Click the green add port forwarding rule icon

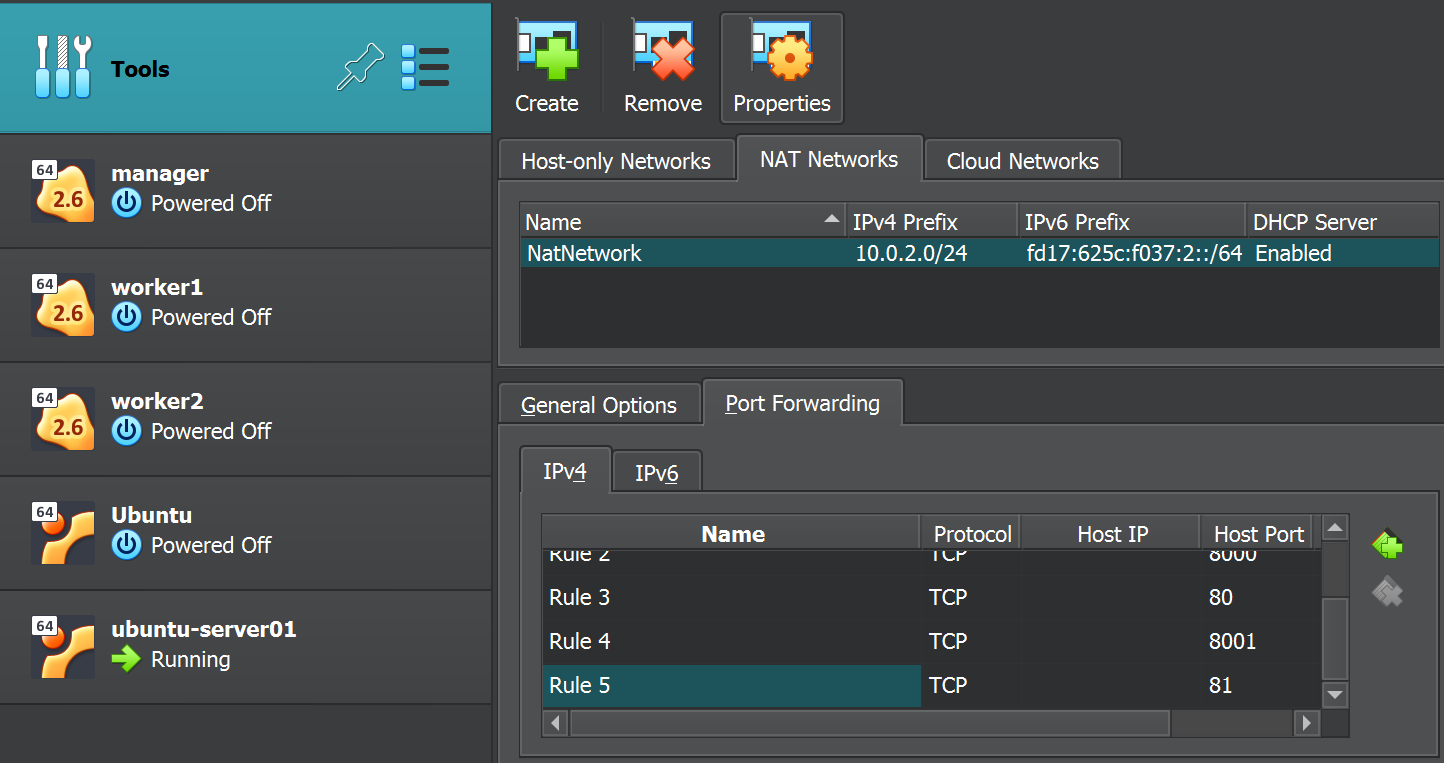coord(1387,545)
